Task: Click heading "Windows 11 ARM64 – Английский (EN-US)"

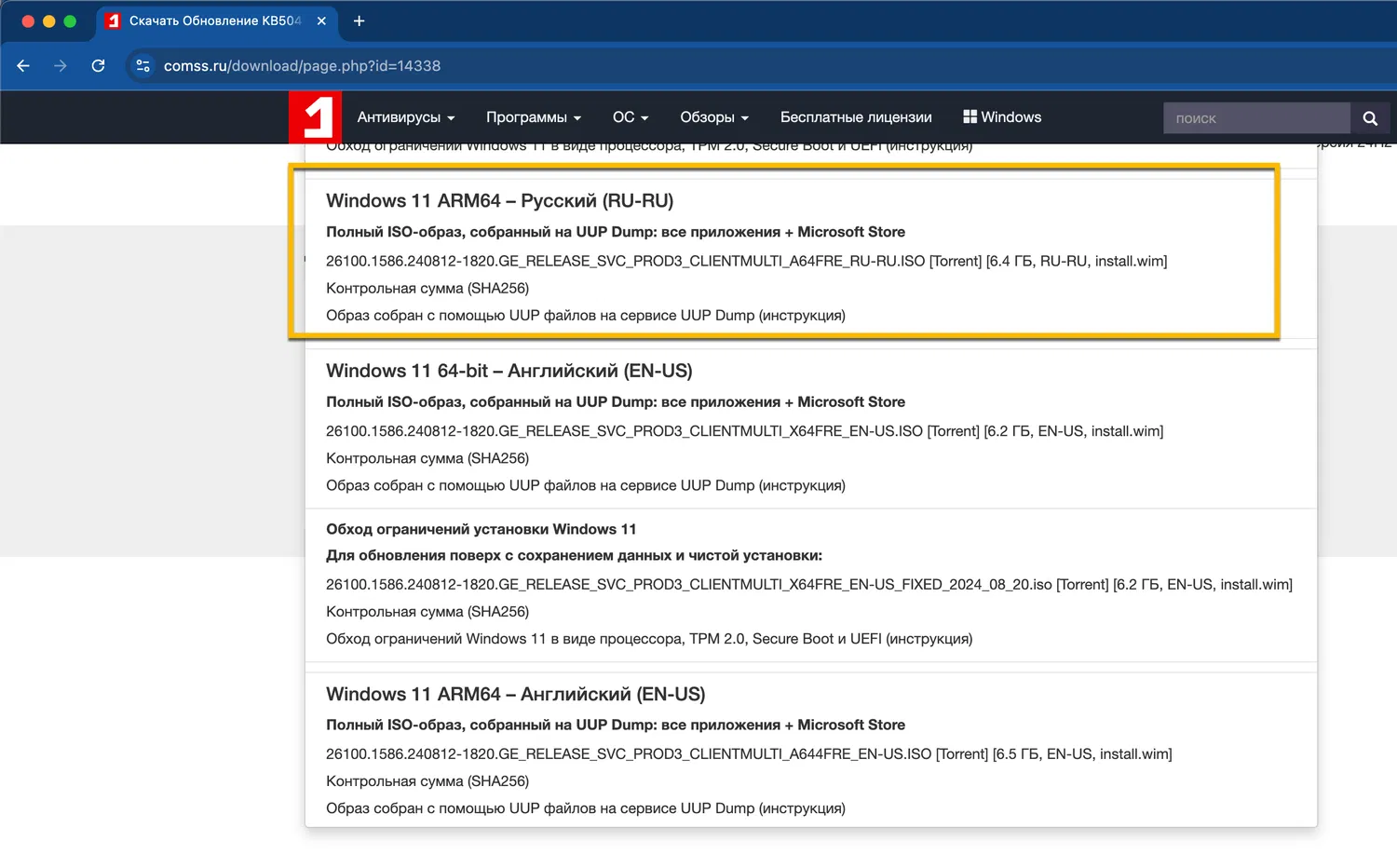Action: pyautogui.click(x=516, y=695)
